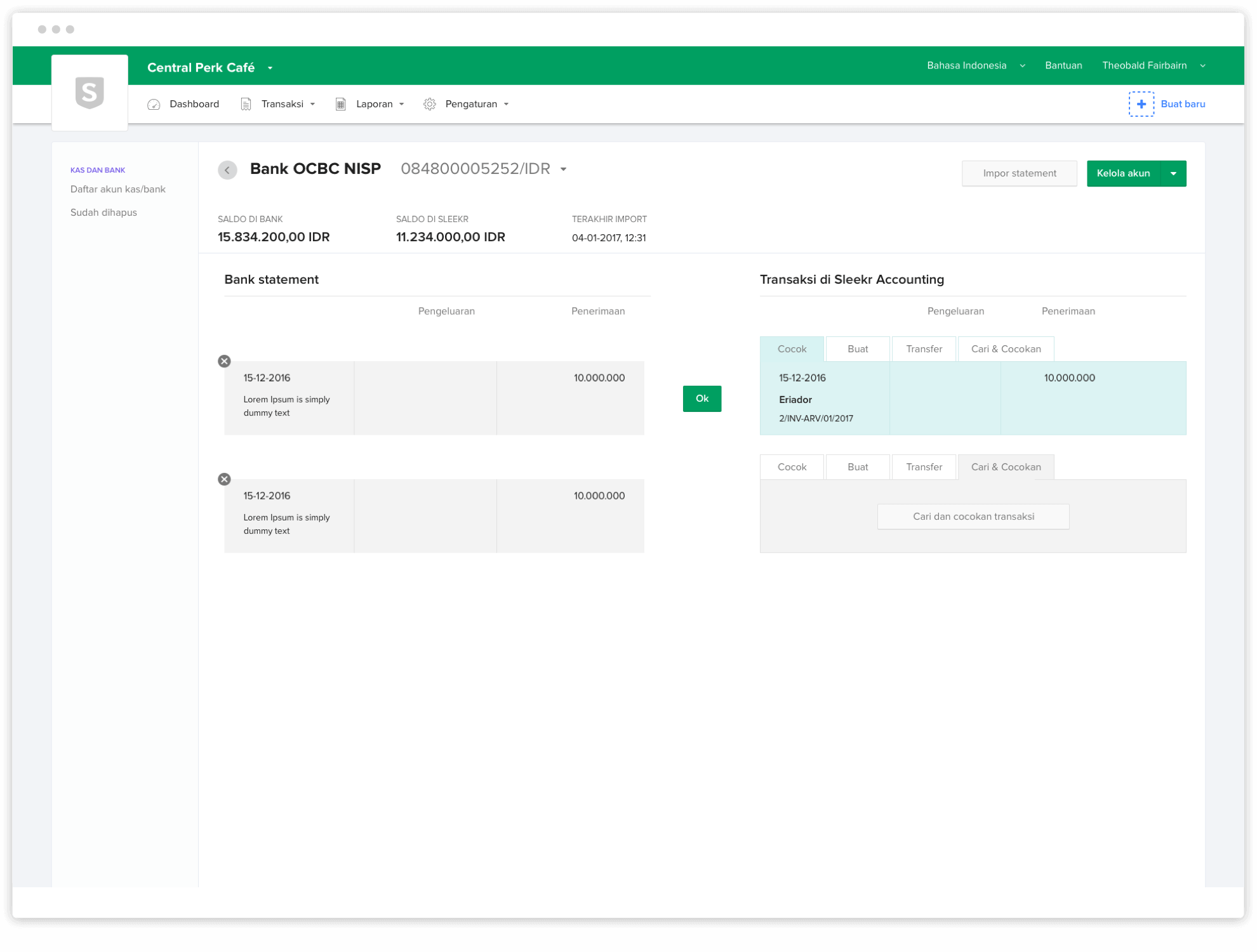This screenshot has width=1257, height=952.
Task: Click the dashed plus Buat baru icon
Action: (1141, 104)
